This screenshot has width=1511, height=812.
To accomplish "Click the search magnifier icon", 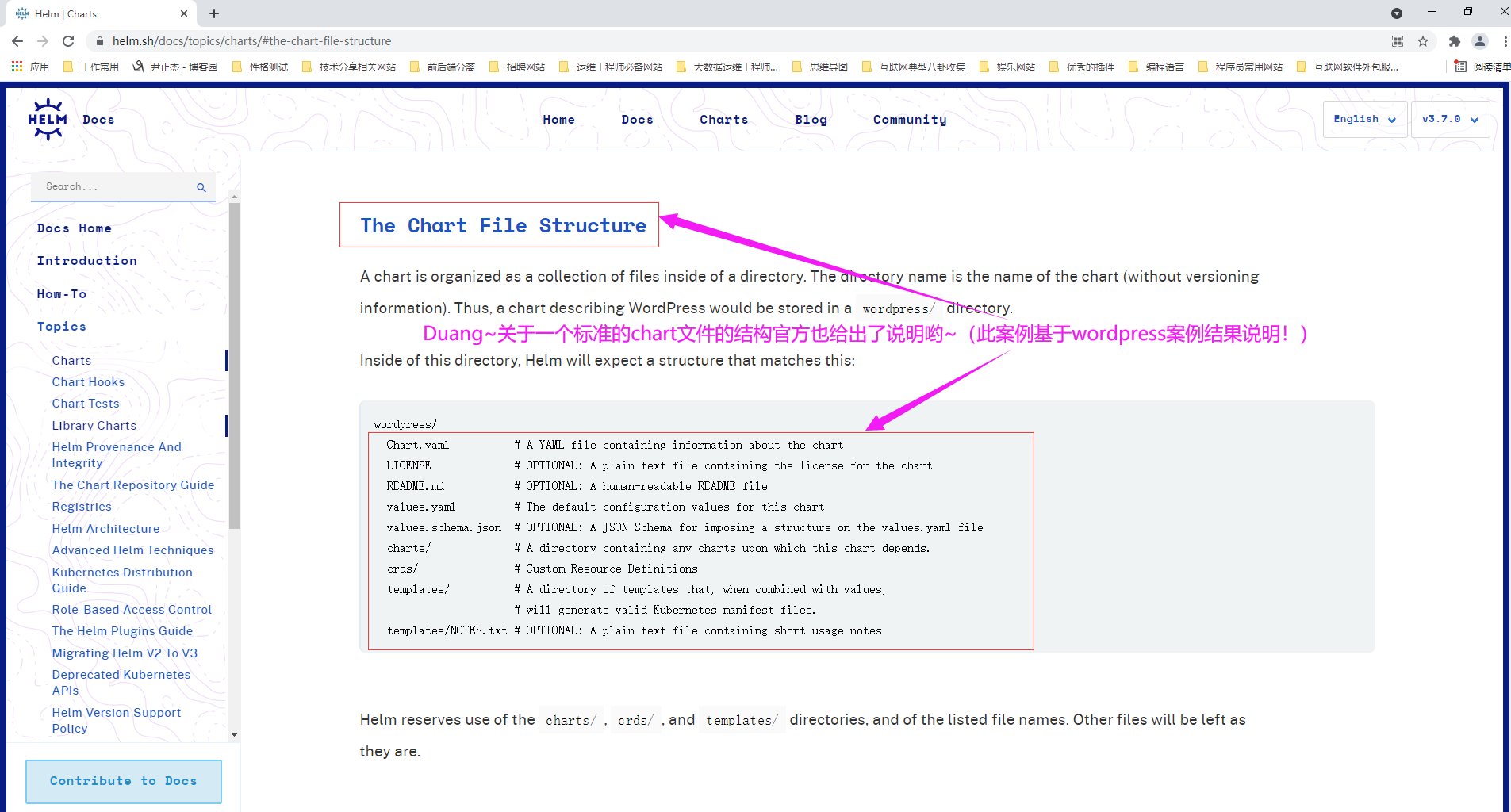I will (201, 188).
